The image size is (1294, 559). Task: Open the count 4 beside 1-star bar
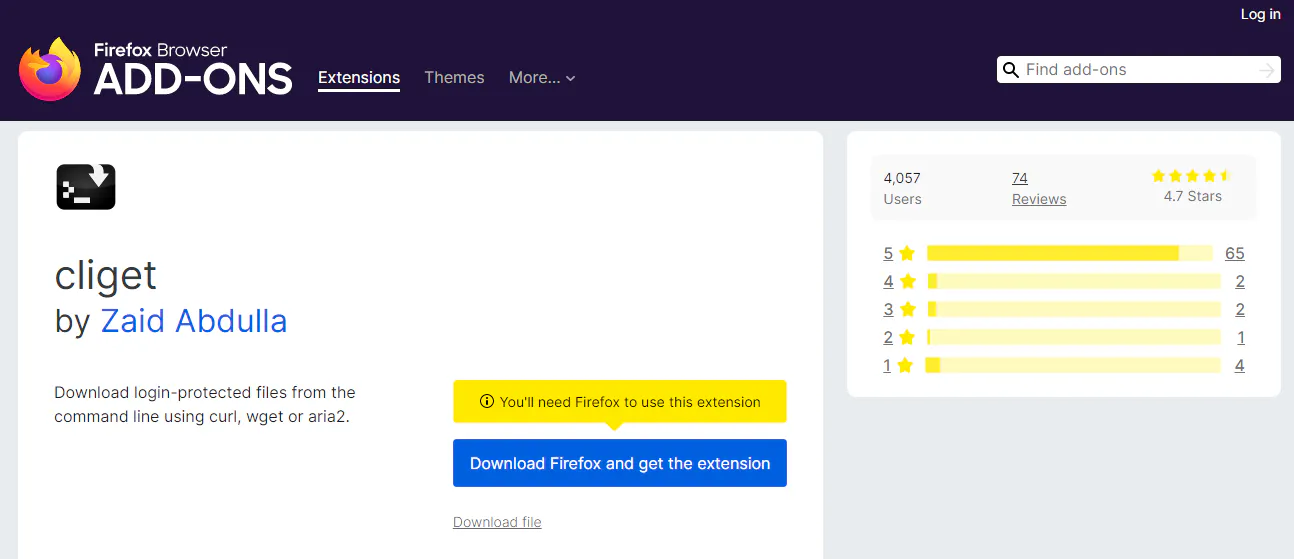[1240, 365]
